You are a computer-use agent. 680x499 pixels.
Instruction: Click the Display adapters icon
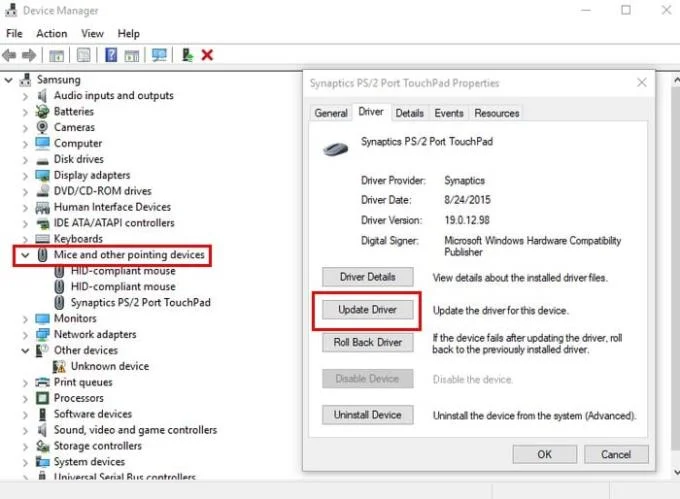coord(42,175)
